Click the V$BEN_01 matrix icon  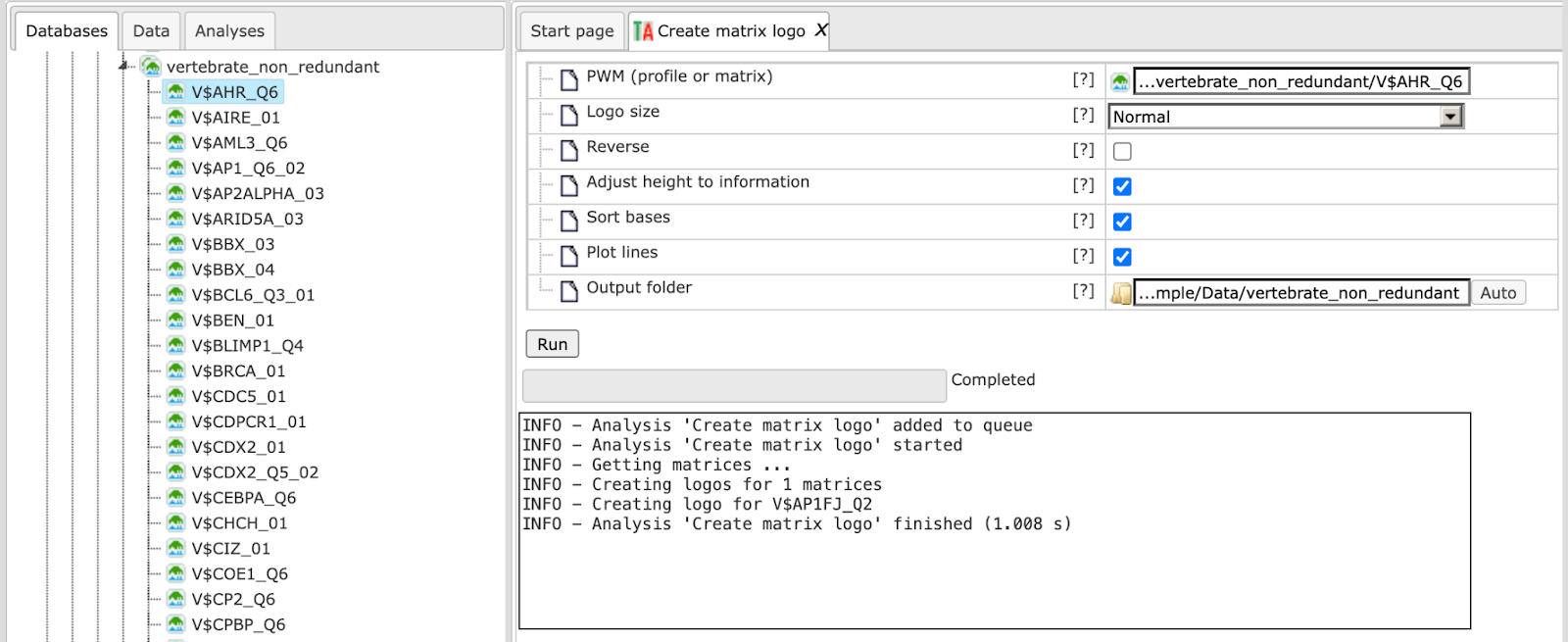(x=176, y=320)
